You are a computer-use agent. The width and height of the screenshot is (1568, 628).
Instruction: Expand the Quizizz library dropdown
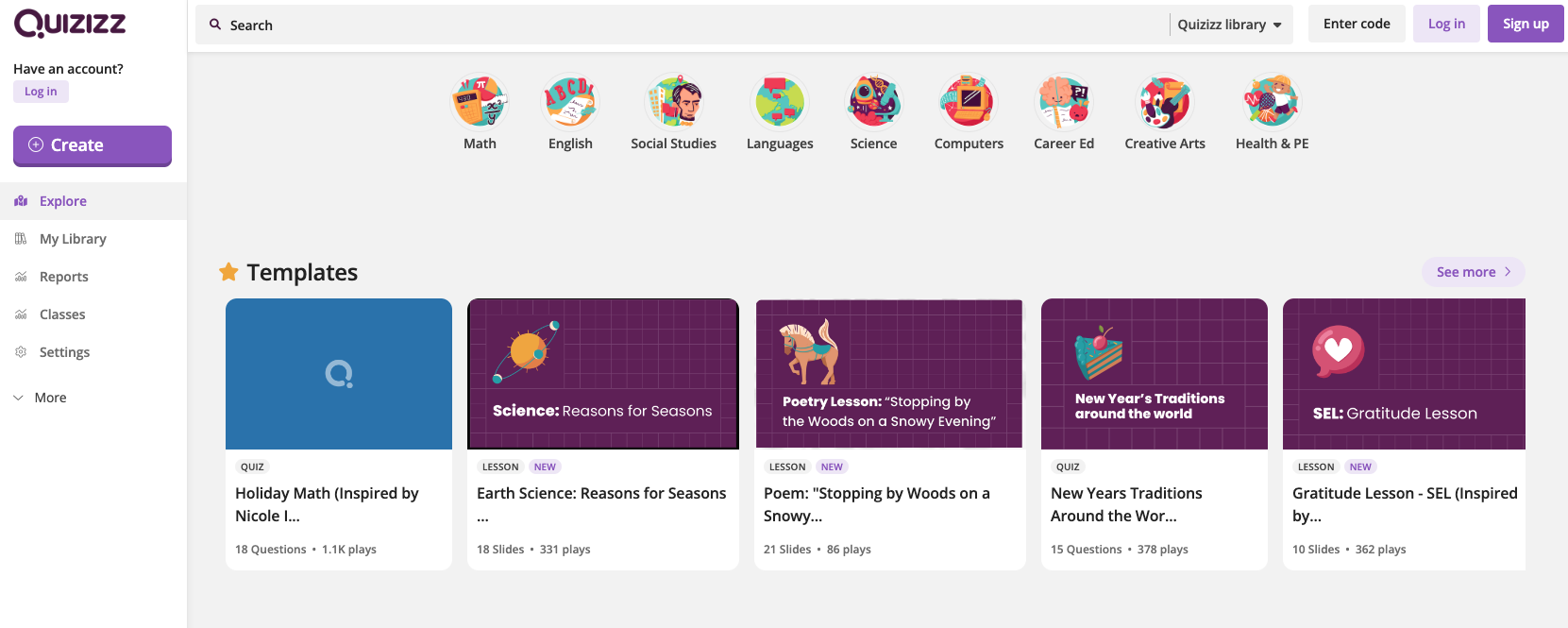[x=1229, y=25]
